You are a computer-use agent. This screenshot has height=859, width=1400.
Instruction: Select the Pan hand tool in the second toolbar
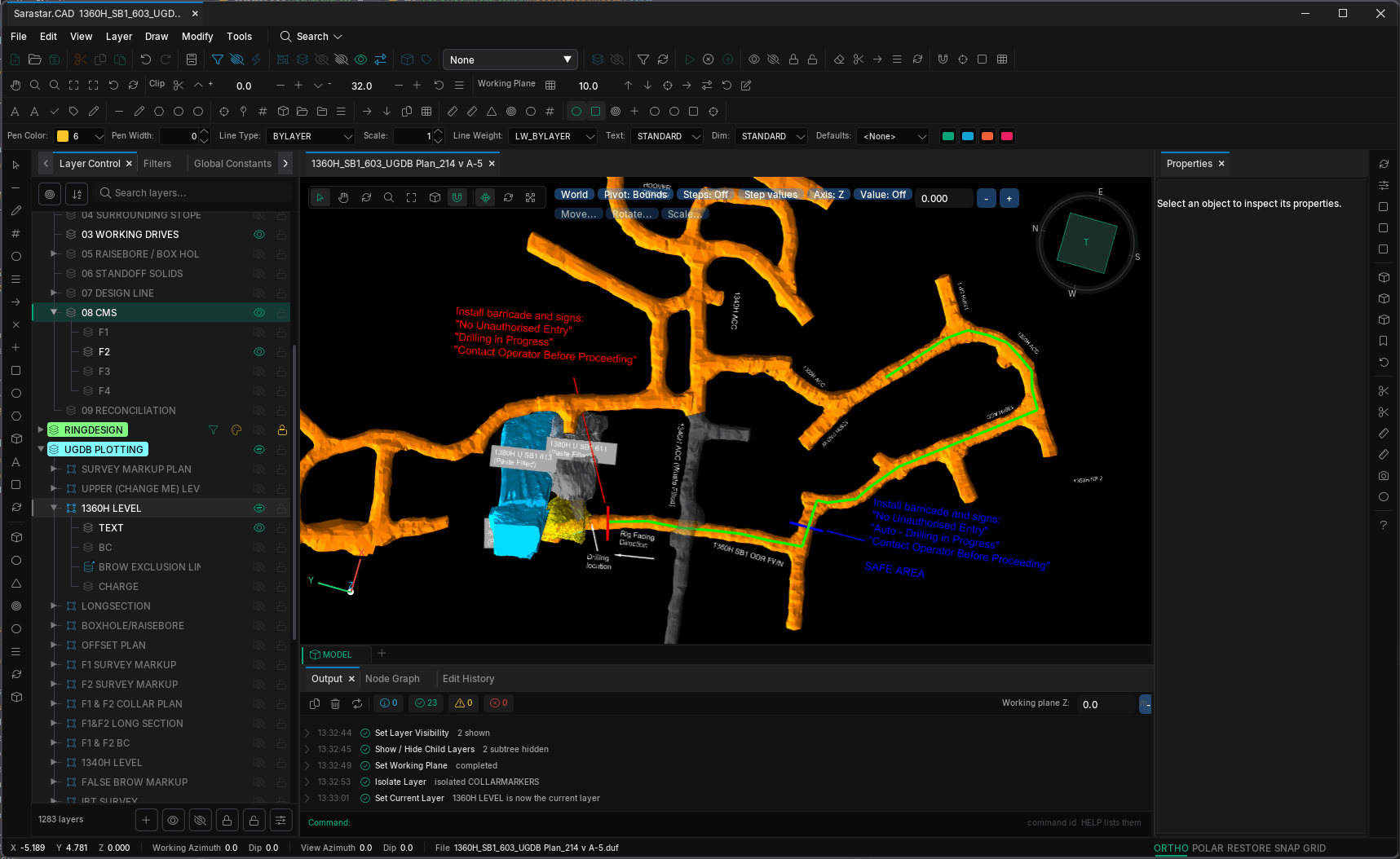click(x=15, y=86)
